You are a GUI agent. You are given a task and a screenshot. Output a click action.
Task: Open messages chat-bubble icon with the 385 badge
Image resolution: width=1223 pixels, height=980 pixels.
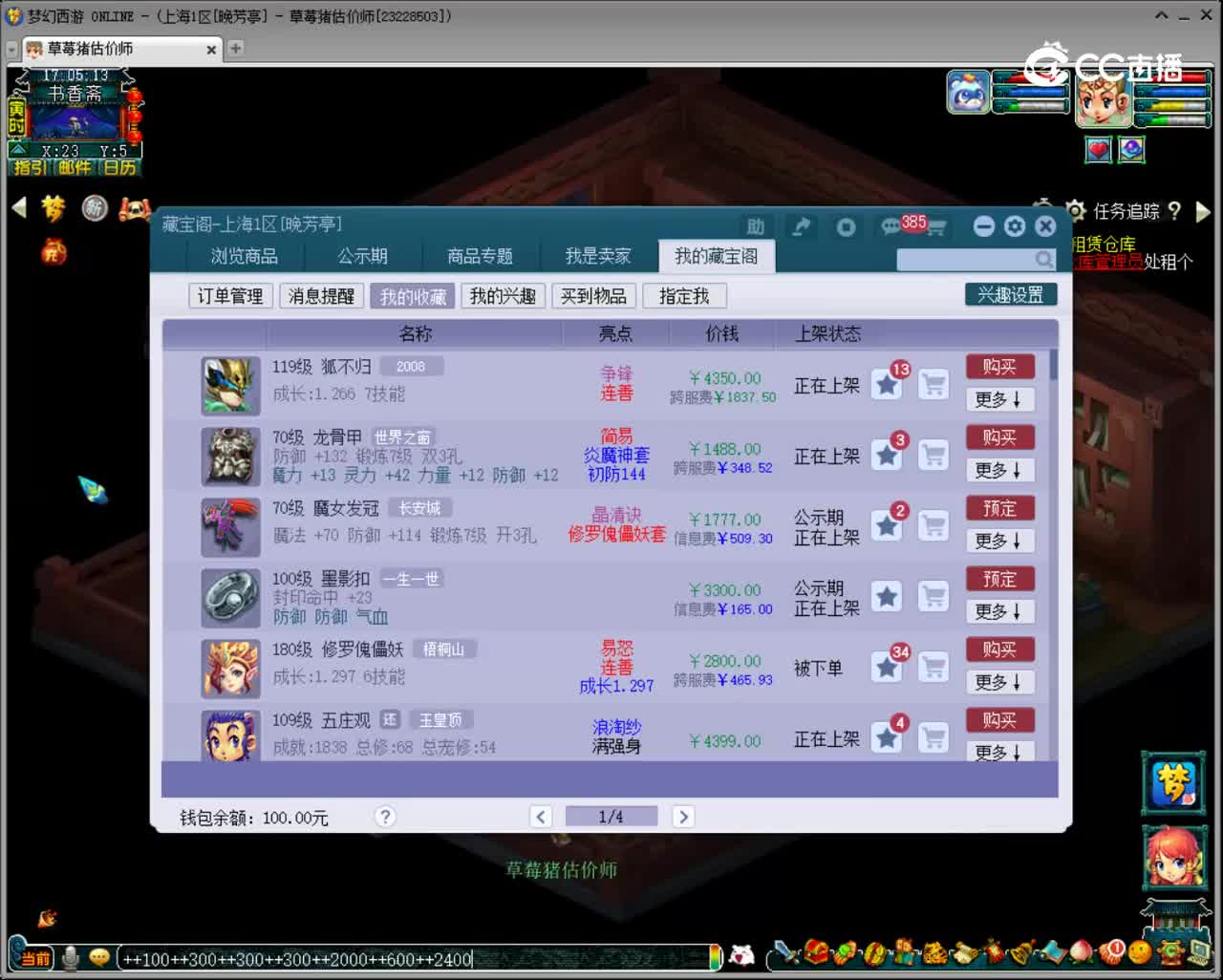(891, 226)
